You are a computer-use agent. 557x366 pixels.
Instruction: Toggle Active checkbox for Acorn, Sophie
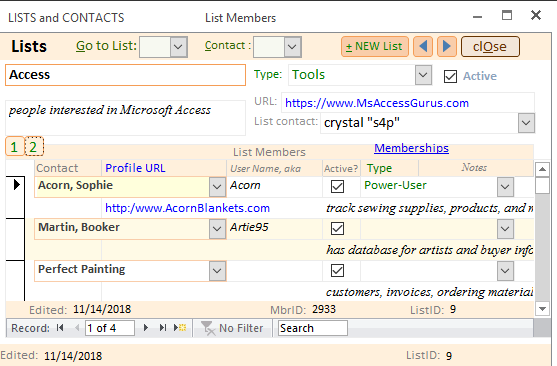click(x=337, y=187)
